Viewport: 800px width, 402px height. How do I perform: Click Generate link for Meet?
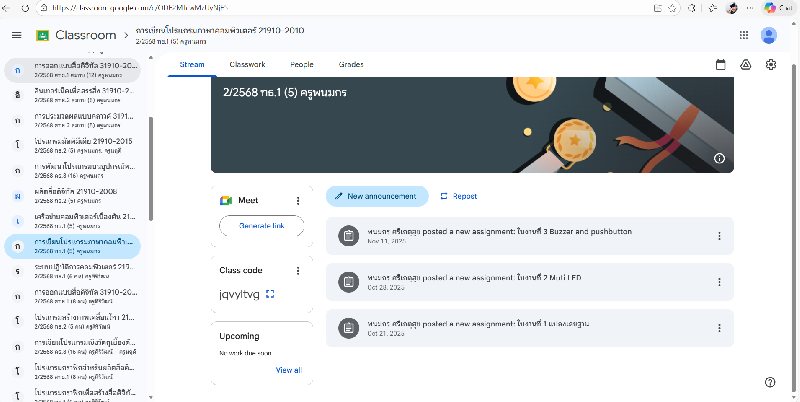pos(262,227)
